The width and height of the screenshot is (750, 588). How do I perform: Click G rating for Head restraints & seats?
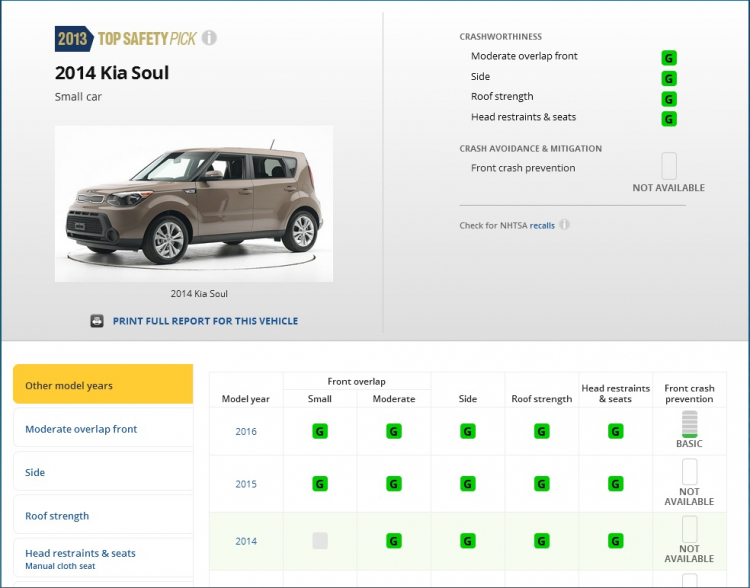click(x=669, y=119)
